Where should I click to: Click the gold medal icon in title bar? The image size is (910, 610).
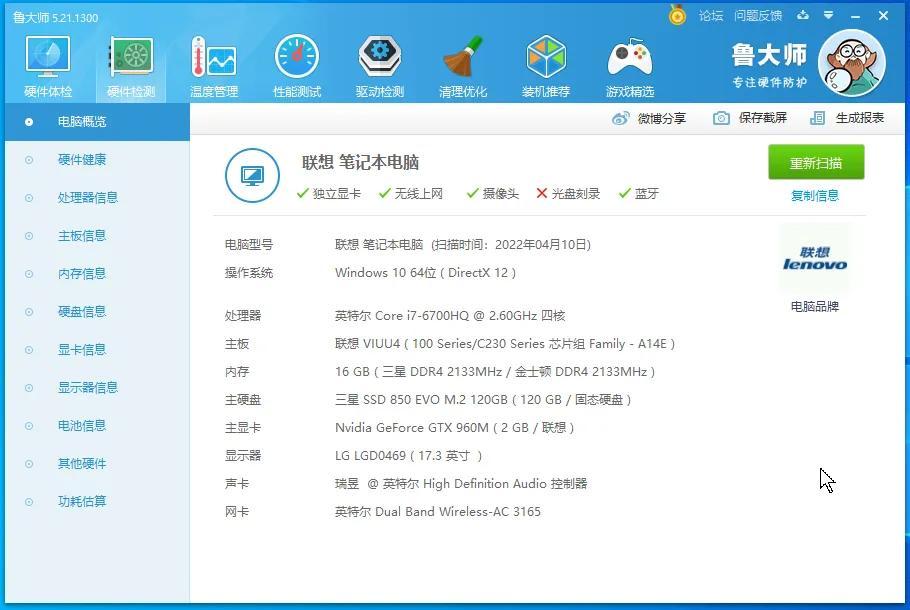tap(677, 15)
